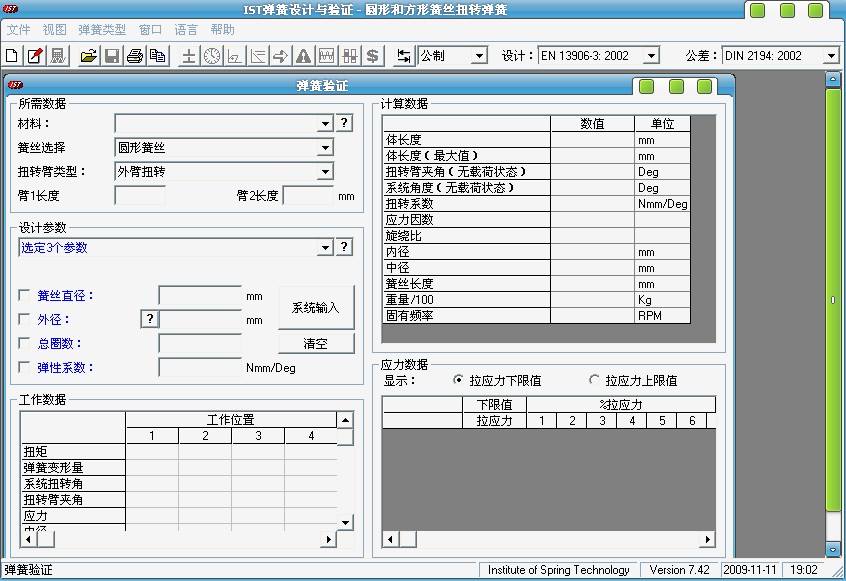Open the 语言 menu

pyautogui.click(x=186, y=30)
